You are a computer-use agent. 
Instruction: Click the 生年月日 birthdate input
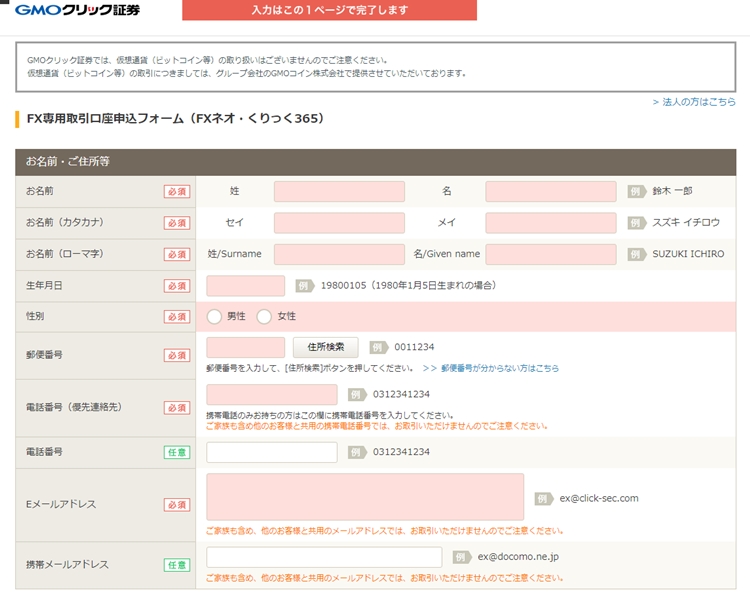245,286
